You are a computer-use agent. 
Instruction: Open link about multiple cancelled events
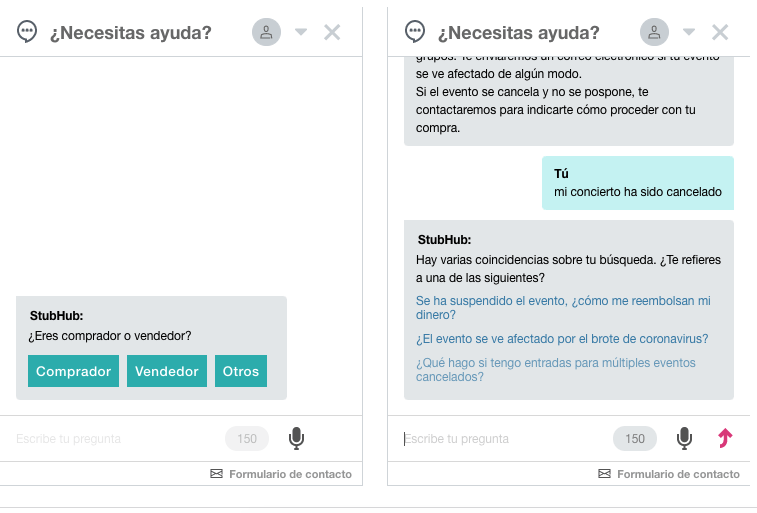pyautogui.click(x=556, y=370)
